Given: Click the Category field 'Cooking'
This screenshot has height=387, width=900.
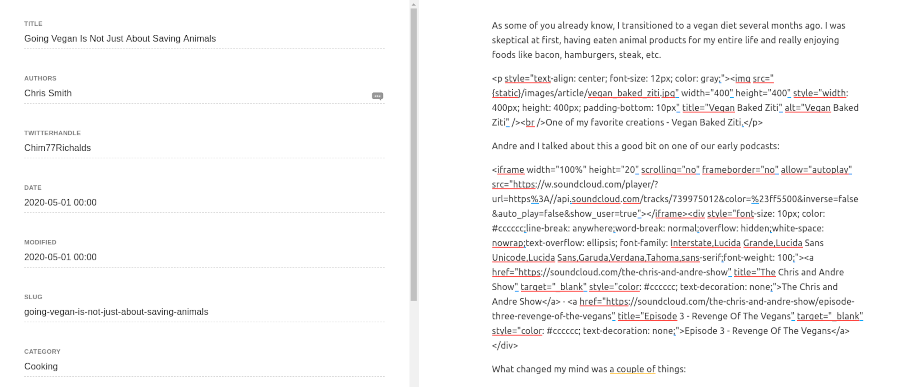Looking at the screenshot, I should [204, 366].
